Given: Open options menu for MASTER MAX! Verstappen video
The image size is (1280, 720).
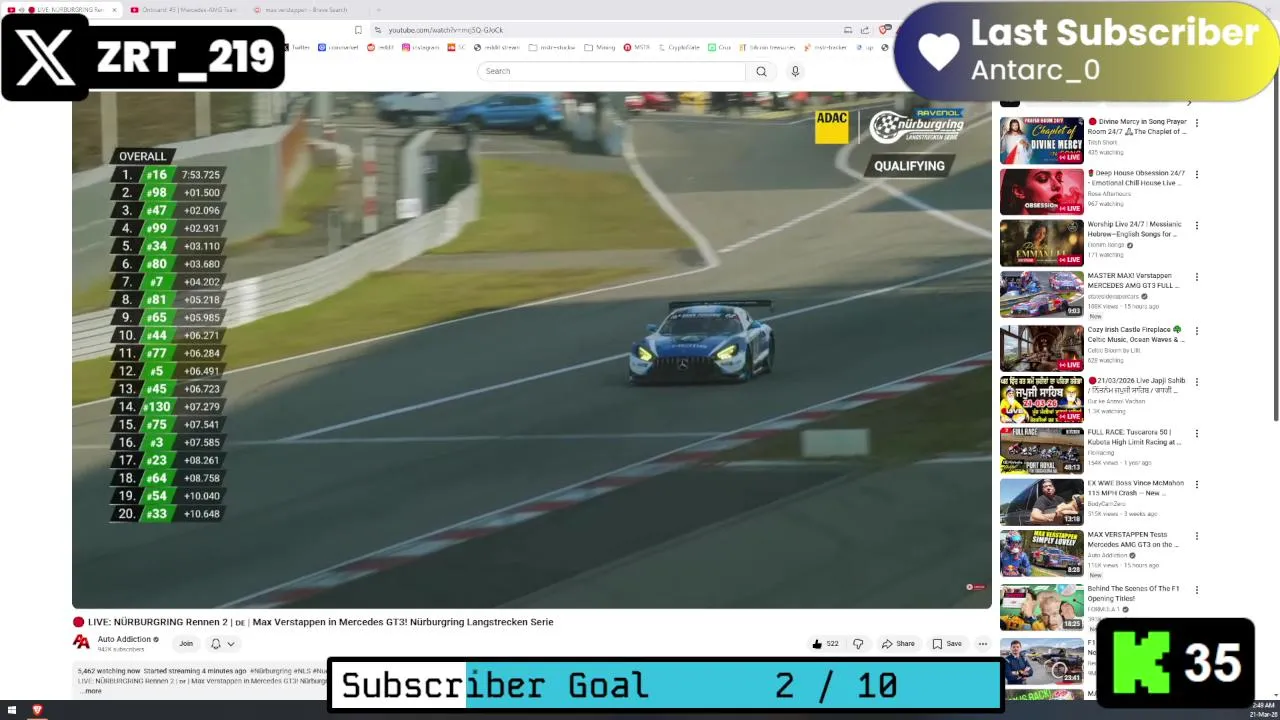Looking at the screenshot, I should click(x=1197, y=277).
